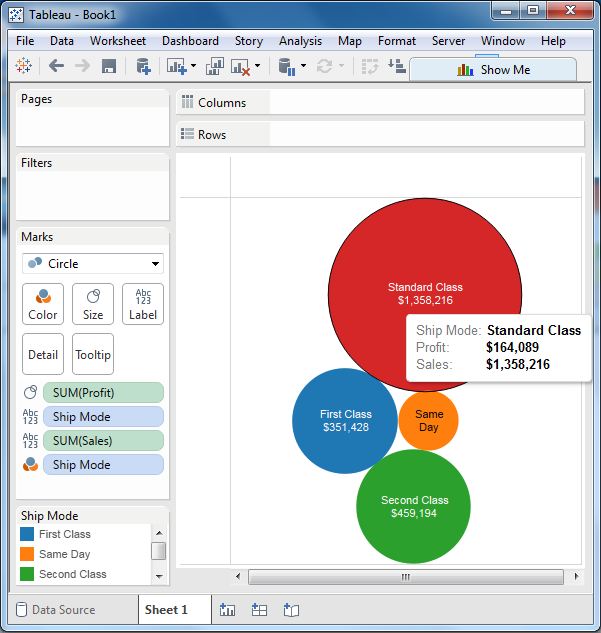Expand the clear sheet dropdown arrow
This screenshot has width=601, height=633.
[x=258, y=66]
